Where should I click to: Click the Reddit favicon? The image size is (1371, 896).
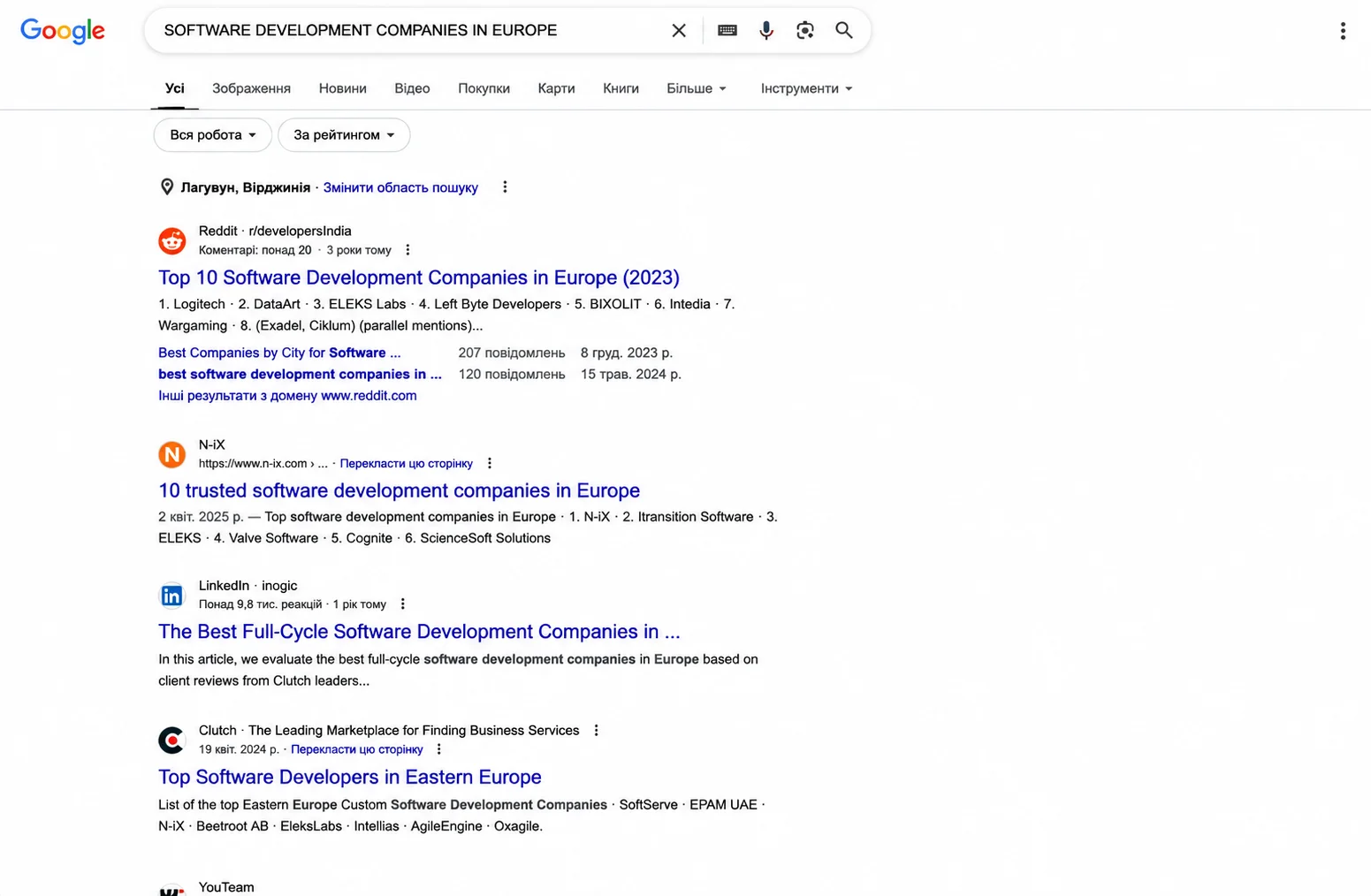tap(172, 240)
